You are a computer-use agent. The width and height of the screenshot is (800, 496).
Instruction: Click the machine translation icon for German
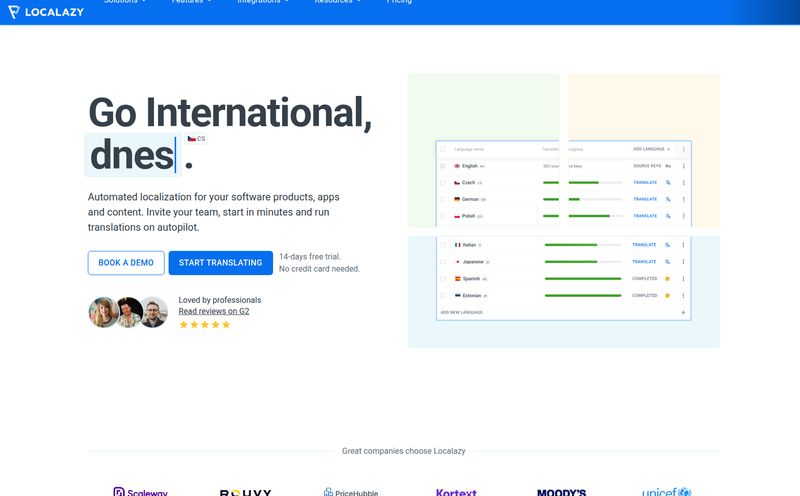tap(668, 200)
